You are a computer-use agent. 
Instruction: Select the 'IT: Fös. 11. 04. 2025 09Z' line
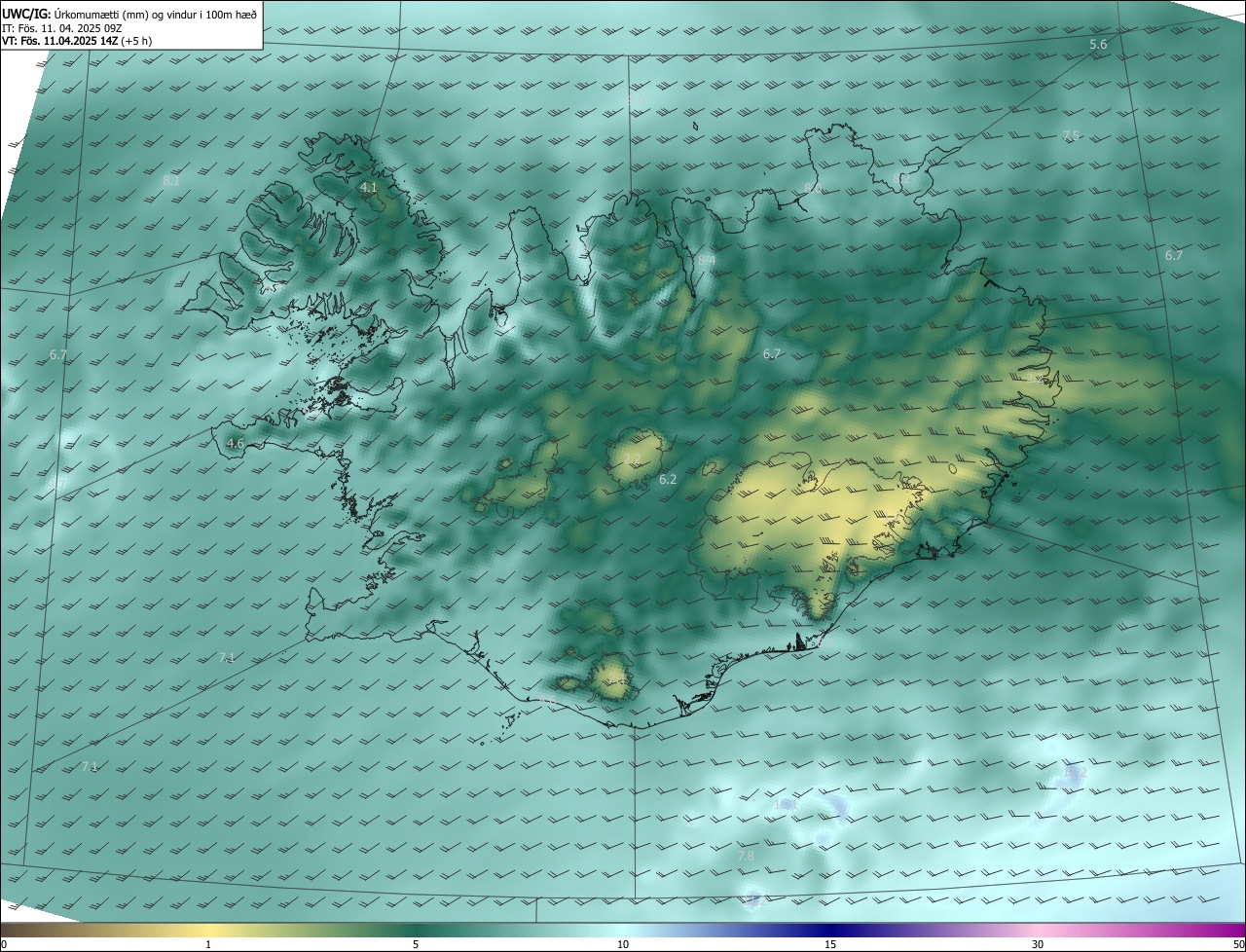[x=61, y=28]
